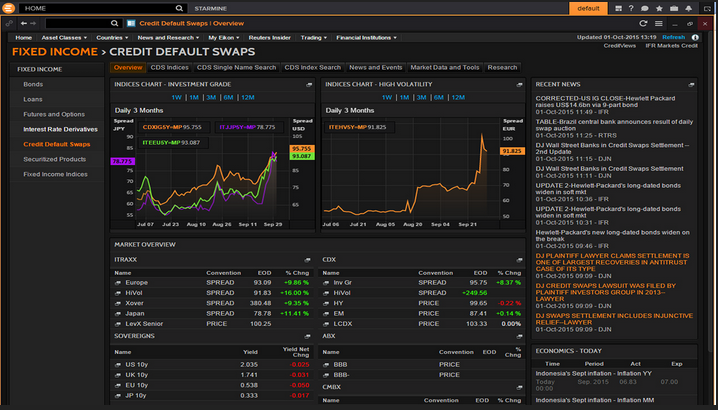
Task: Open the messenger chat bubble icon
Action: coord(645,8)
